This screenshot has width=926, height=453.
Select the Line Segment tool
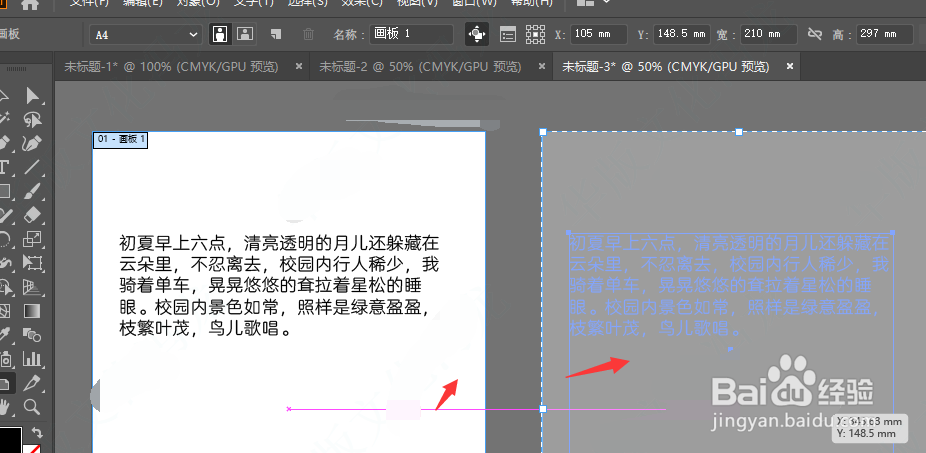click(x=32, y=167)
